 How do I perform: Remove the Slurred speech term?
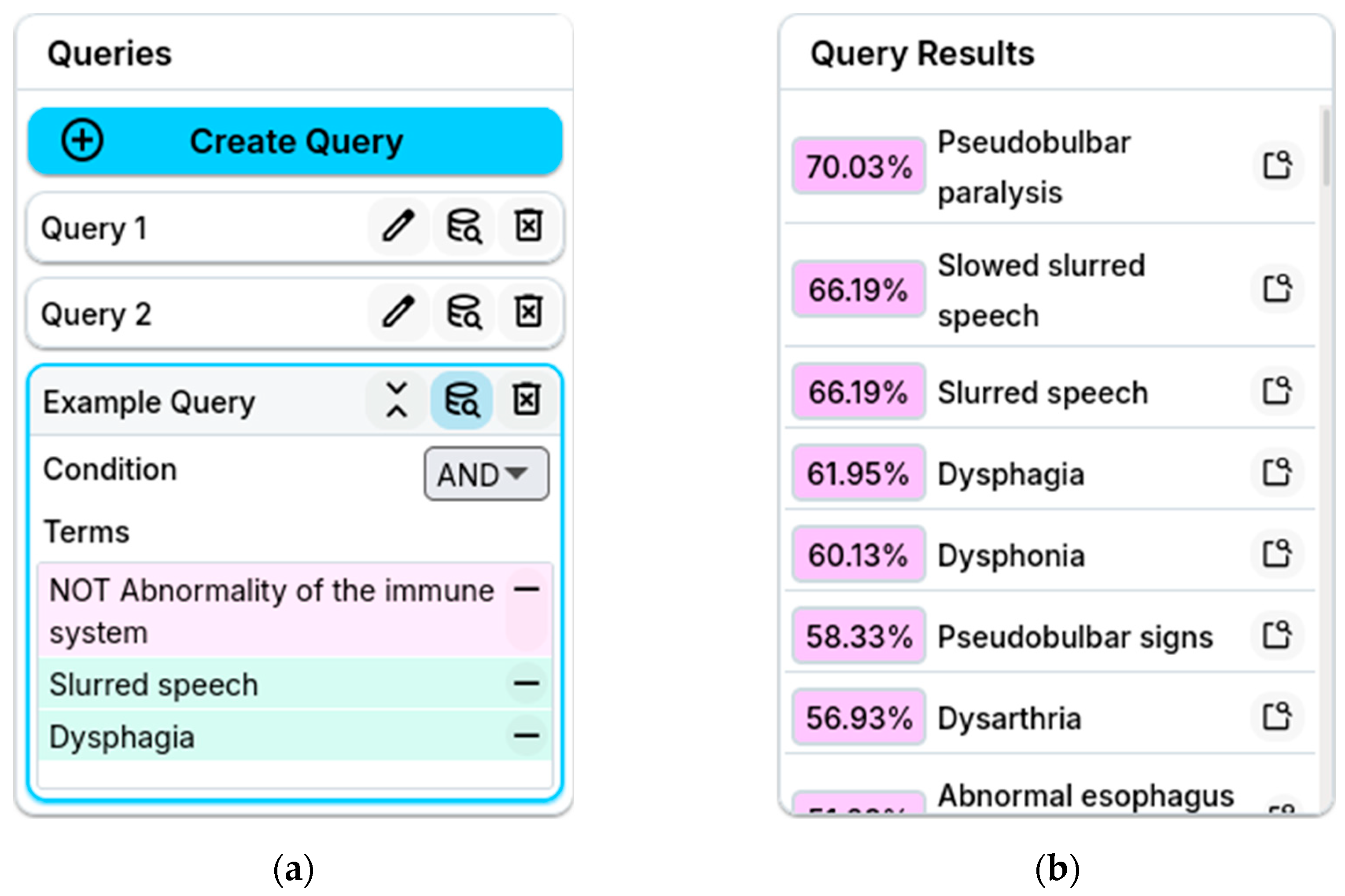click(527, 683)
